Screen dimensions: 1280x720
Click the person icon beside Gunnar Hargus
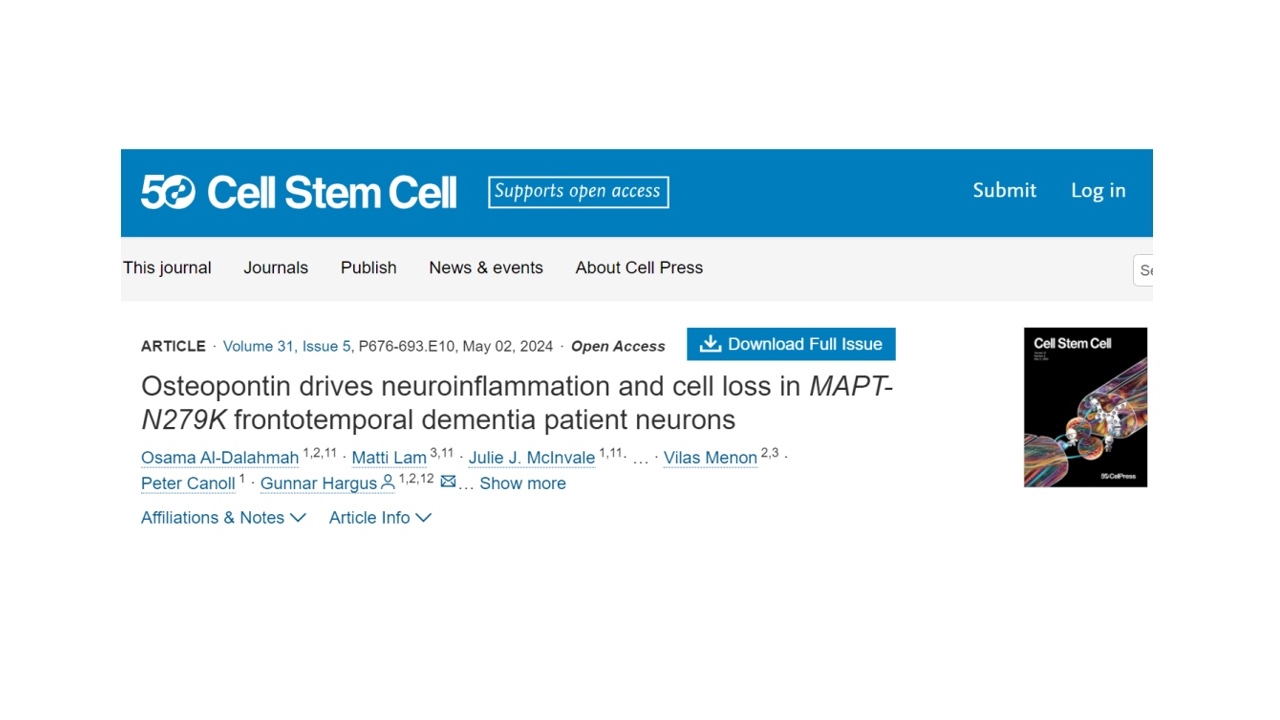388,483
